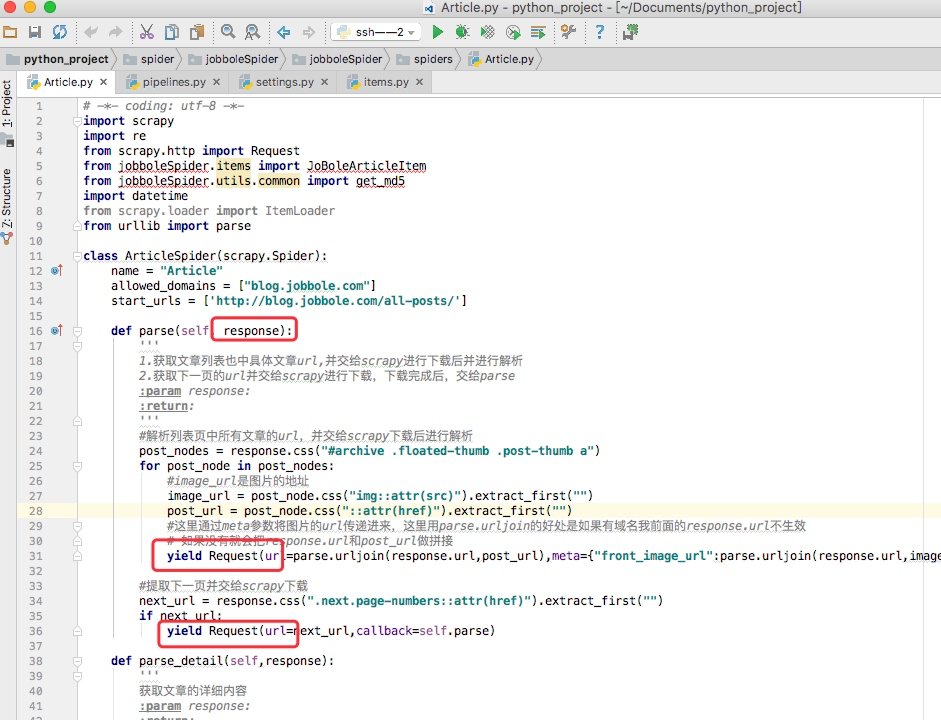This screenshot has height=720, width=941.
Task: Click the Save All floppy icon
Action: pos(35,32)
